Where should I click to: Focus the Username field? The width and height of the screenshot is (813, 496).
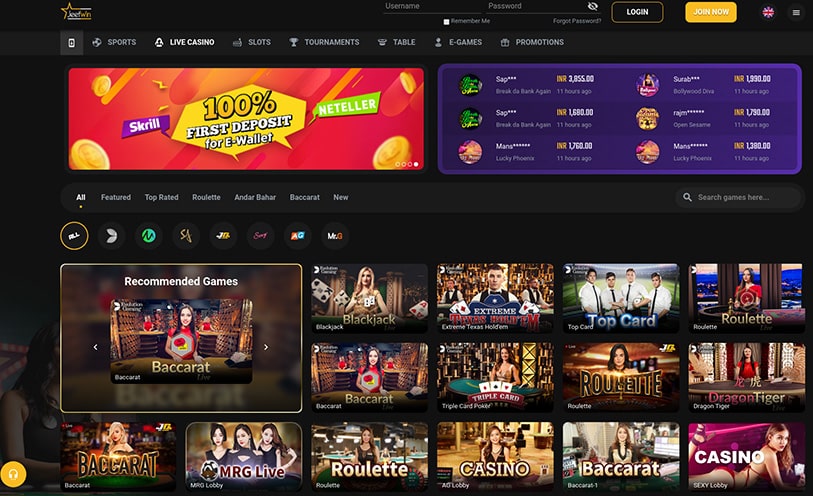tap(431, 6)
